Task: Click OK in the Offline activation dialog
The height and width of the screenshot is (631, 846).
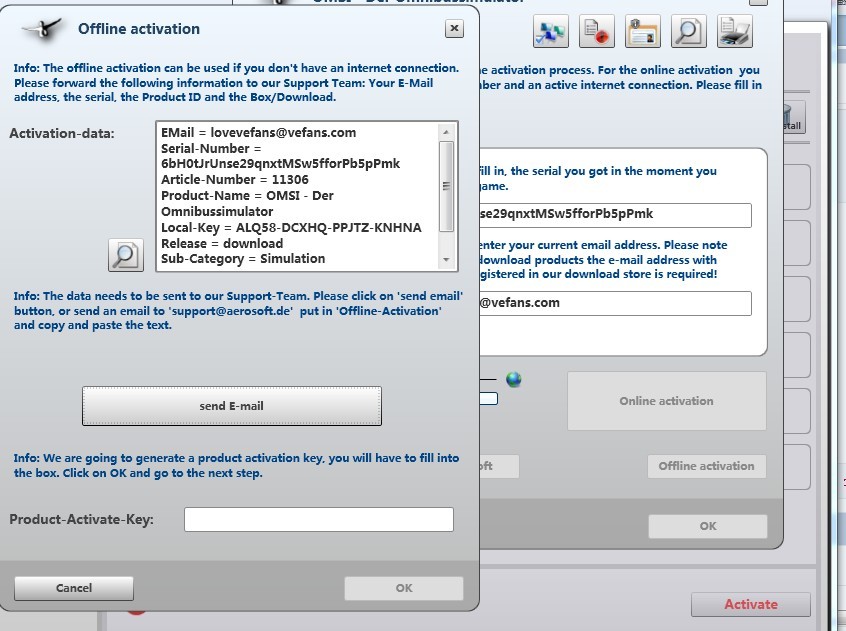Action: coord(404,588)
